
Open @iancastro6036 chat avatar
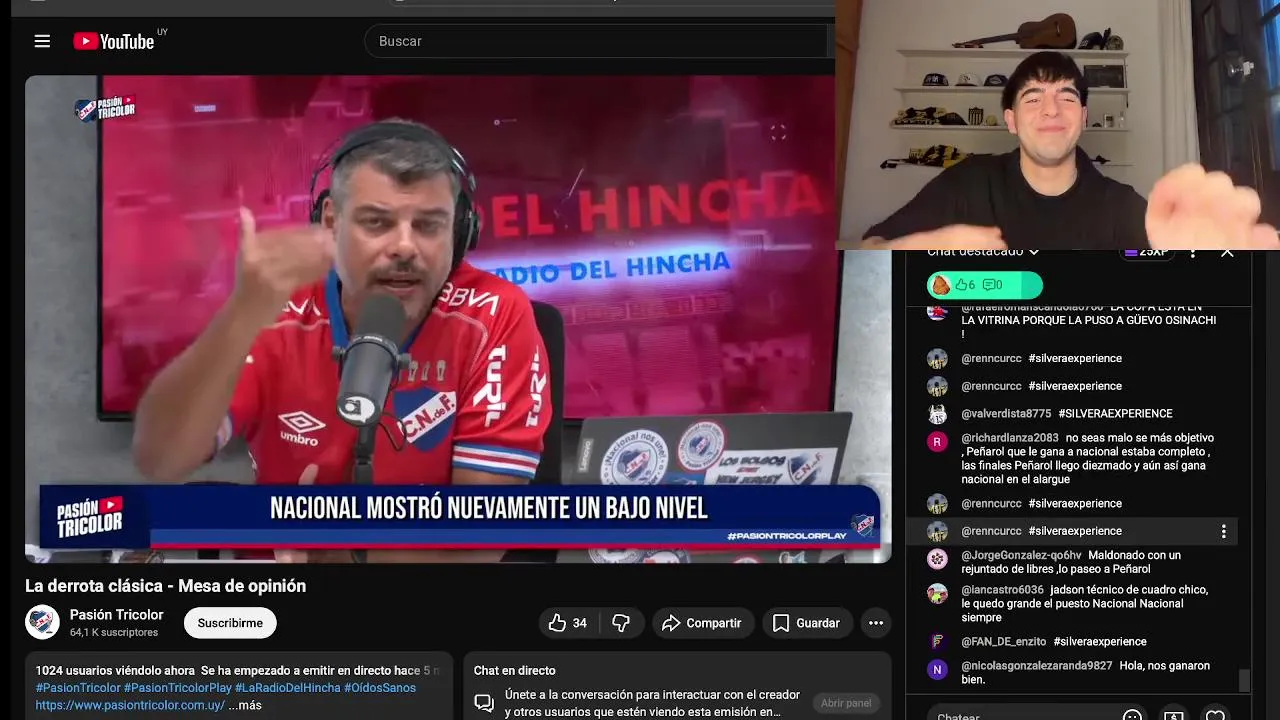point(937,594)
